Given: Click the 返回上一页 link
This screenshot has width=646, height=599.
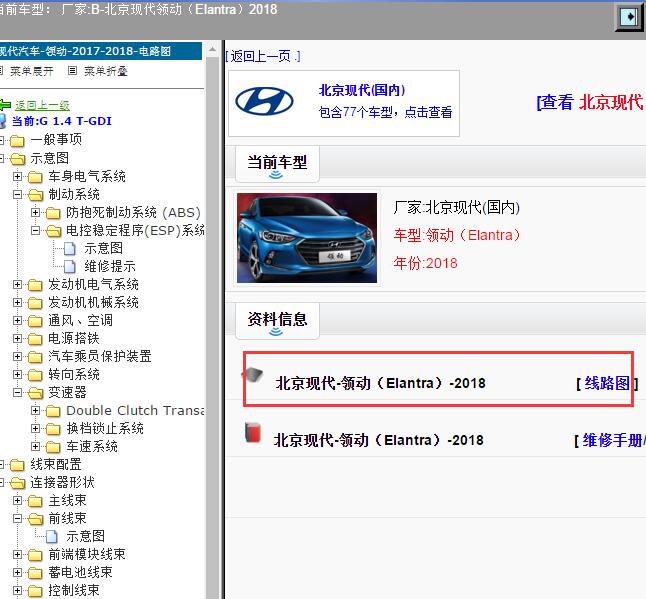Looking at the screenshot, I should click(x=263, y=56).
